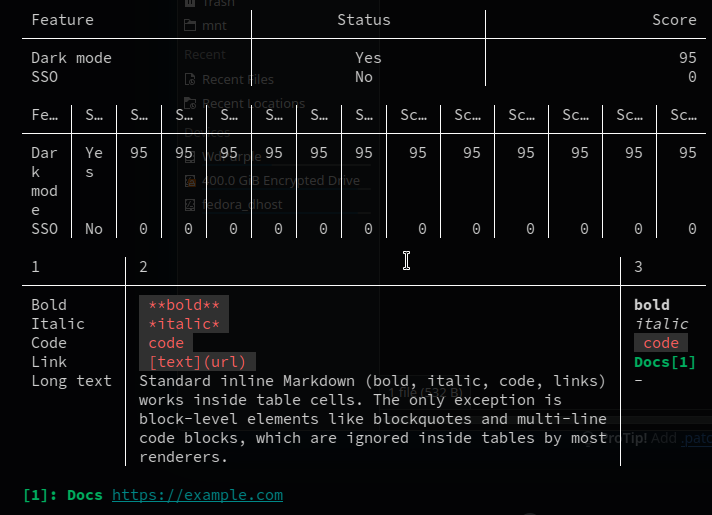Click the '[1]: Docs' footnote label
The height and width of the screenshot is (515, 712).
(x=63, y=495)
